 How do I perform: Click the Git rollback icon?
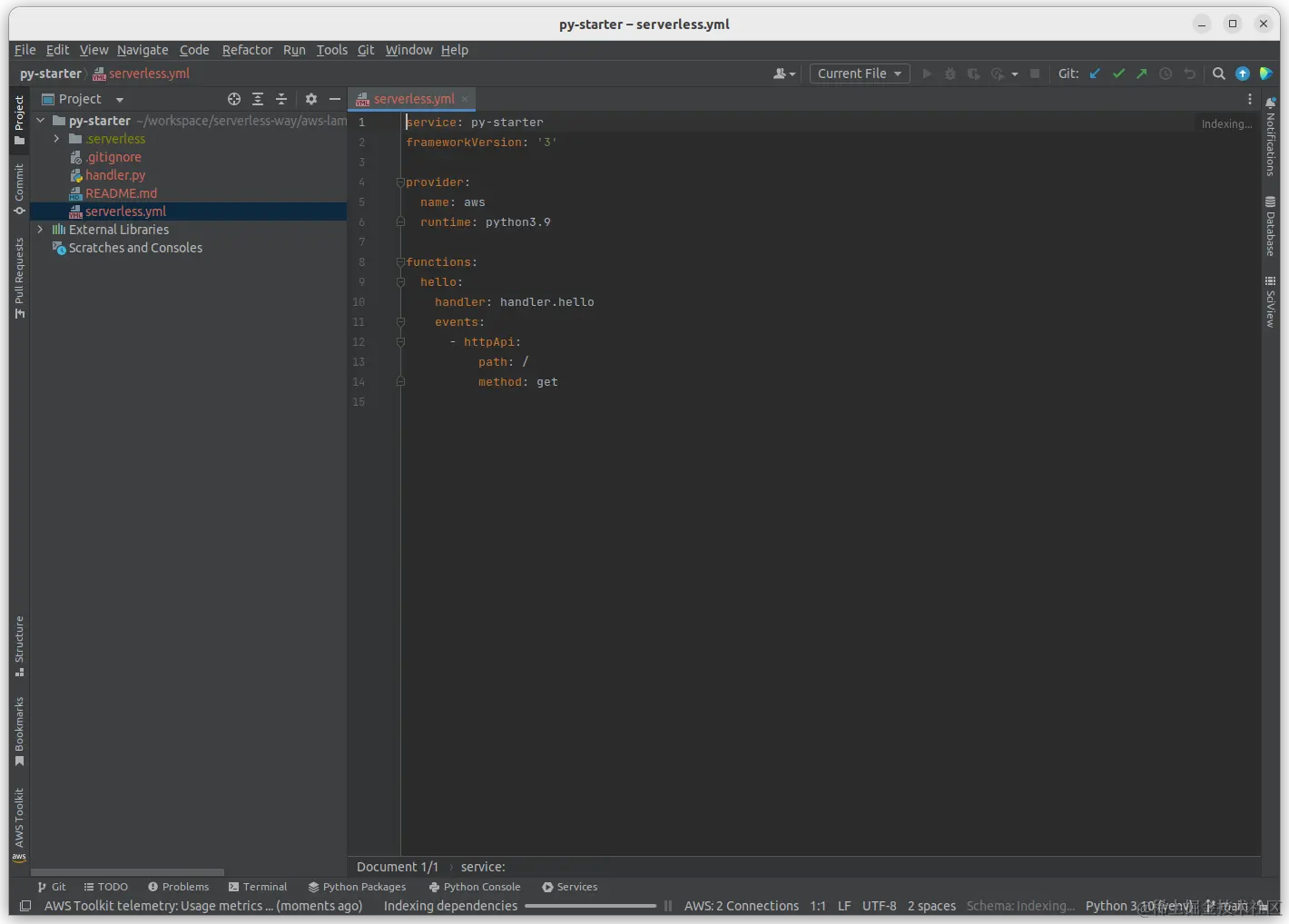tap(1189, 74)
